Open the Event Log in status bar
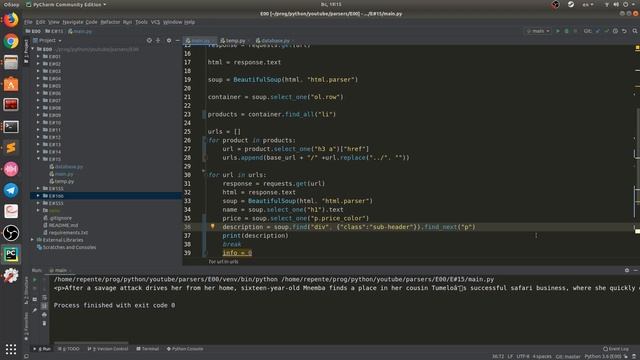This screenshot has height=360, width=640. [616, 349]
